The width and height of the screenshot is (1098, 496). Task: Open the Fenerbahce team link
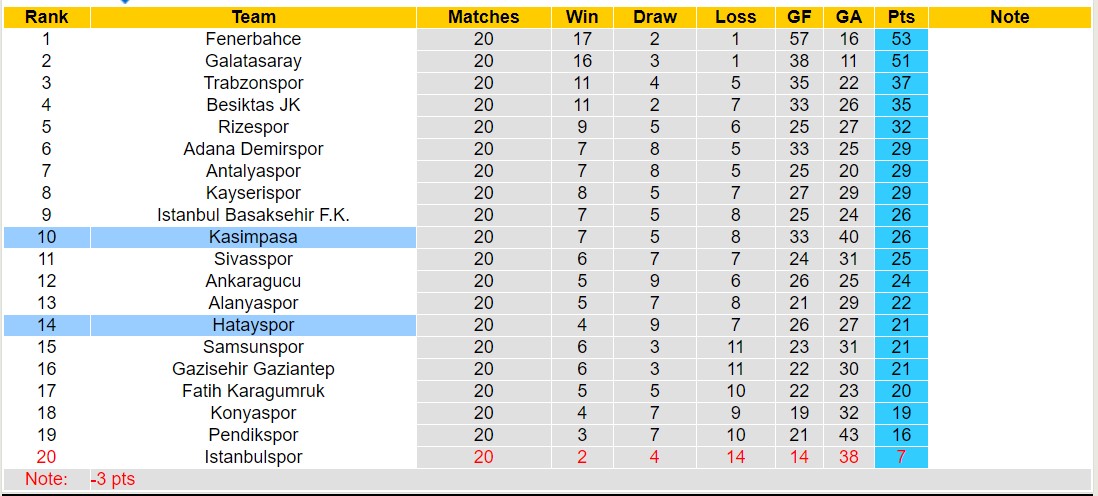[253, 39]
